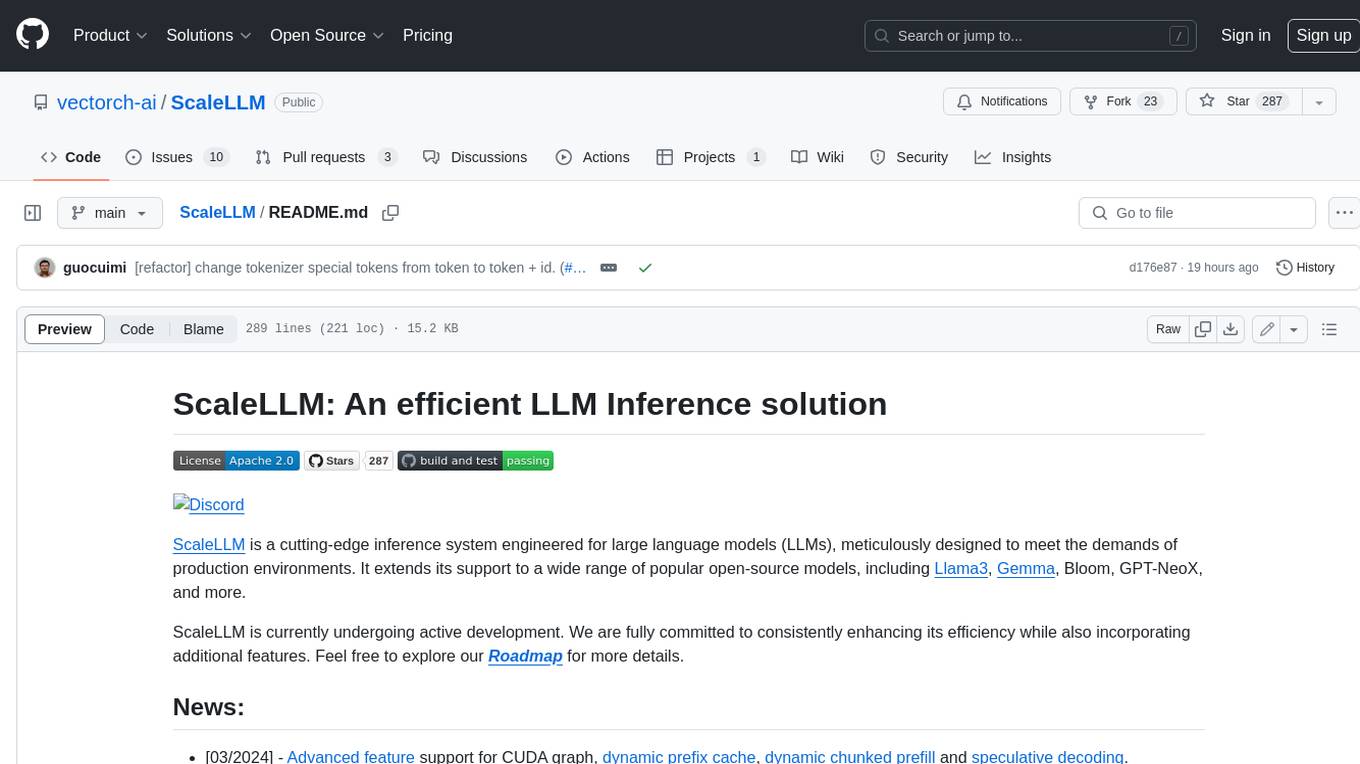The width and height of the screenshot is (1360, 764).
Task: Open the Actions tab
Action: [592, 157]
